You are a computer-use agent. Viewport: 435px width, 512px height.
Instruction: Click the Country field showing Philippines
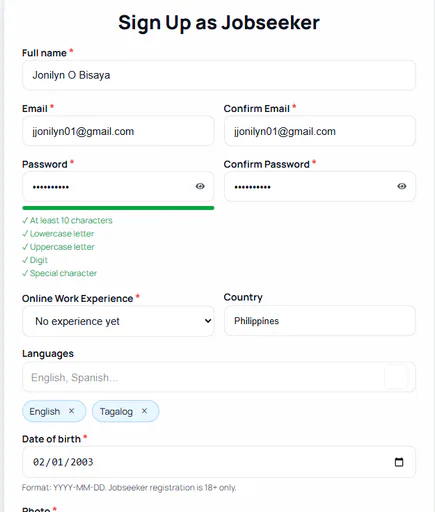point(320,321)
